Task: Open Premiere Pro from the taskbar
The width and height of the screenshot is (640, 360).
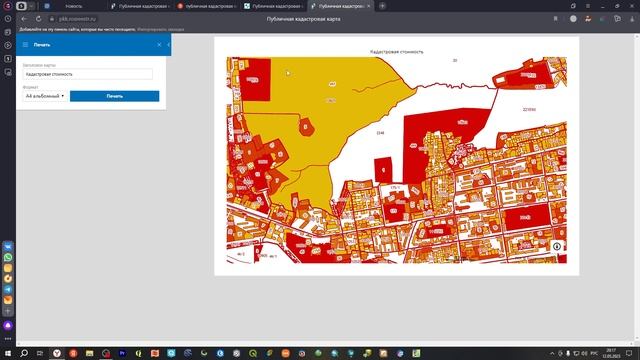Action: (x=122, y=353)
